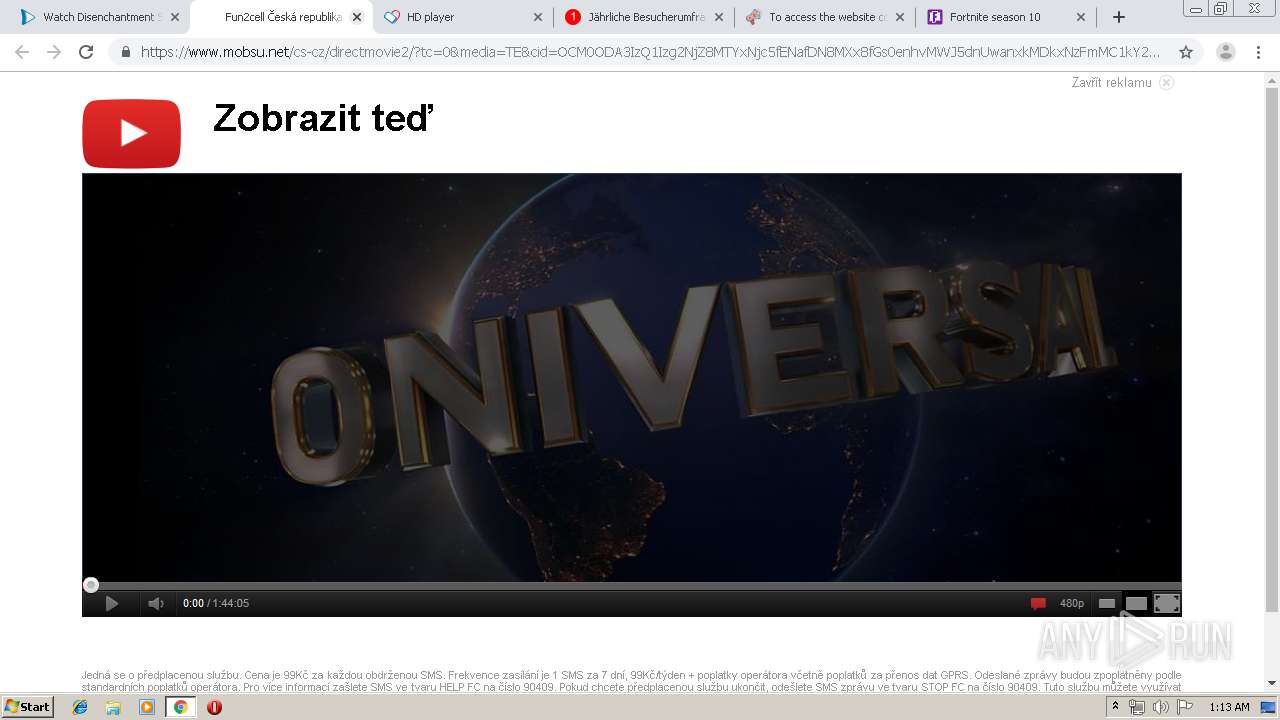Go forward in browser history
The image size is (1280, 720).
pyautogui.click(x=54, y=52)
